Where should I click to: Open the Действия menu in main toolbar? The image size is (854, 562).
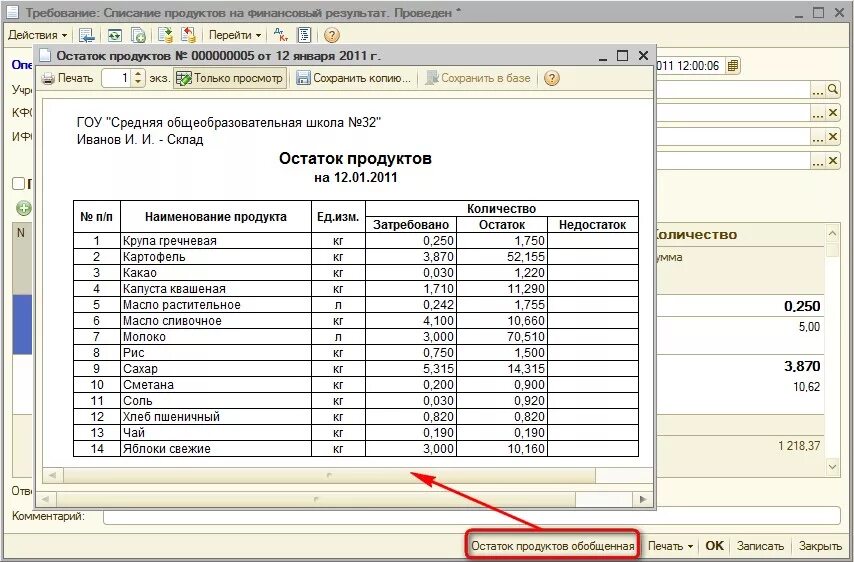pyautogui.click(x=38, y=35)
